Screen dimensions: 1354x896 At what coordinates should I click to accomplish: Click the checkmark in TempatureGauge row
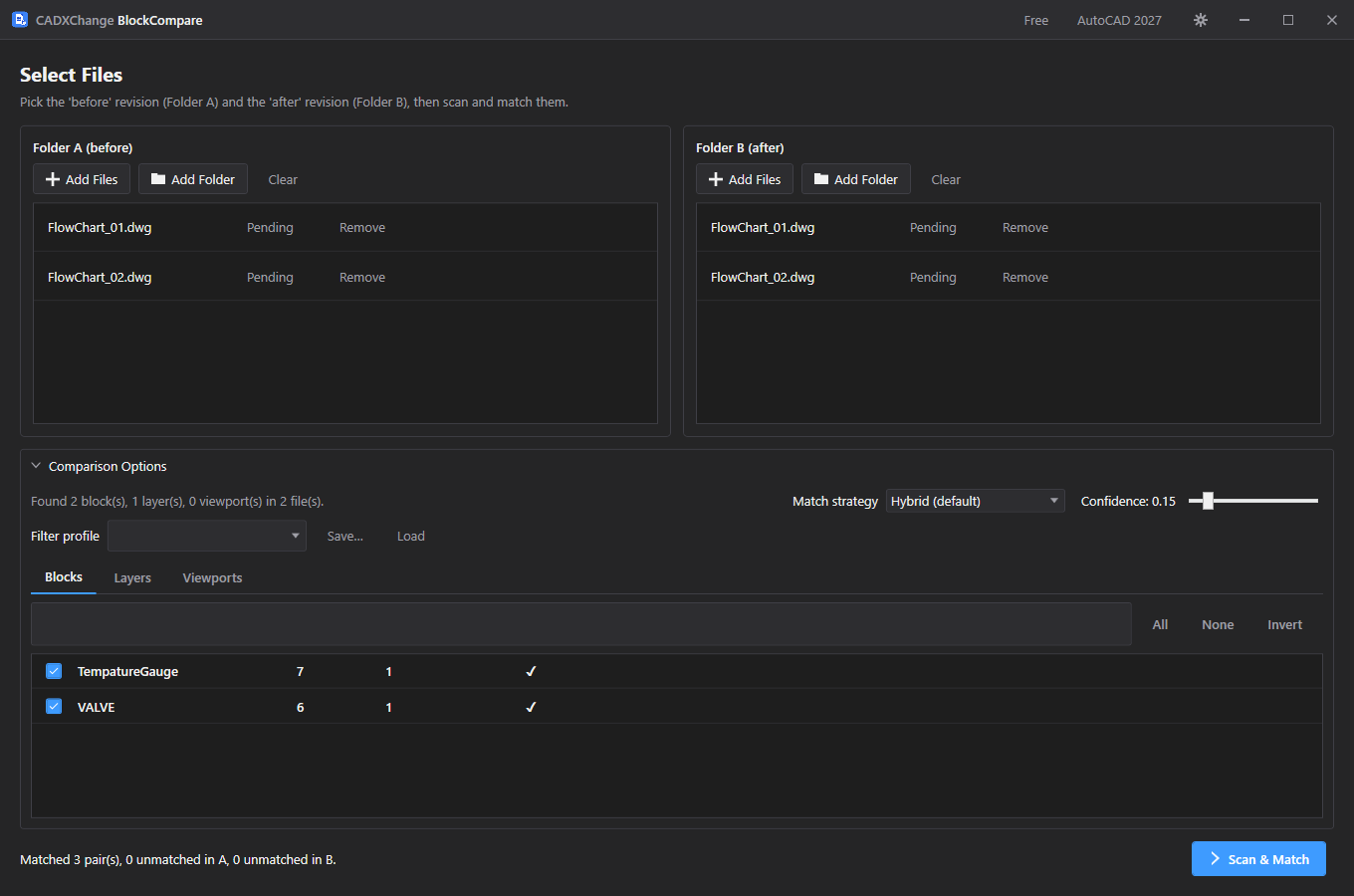pyautogui.click(x=531, y=672)
